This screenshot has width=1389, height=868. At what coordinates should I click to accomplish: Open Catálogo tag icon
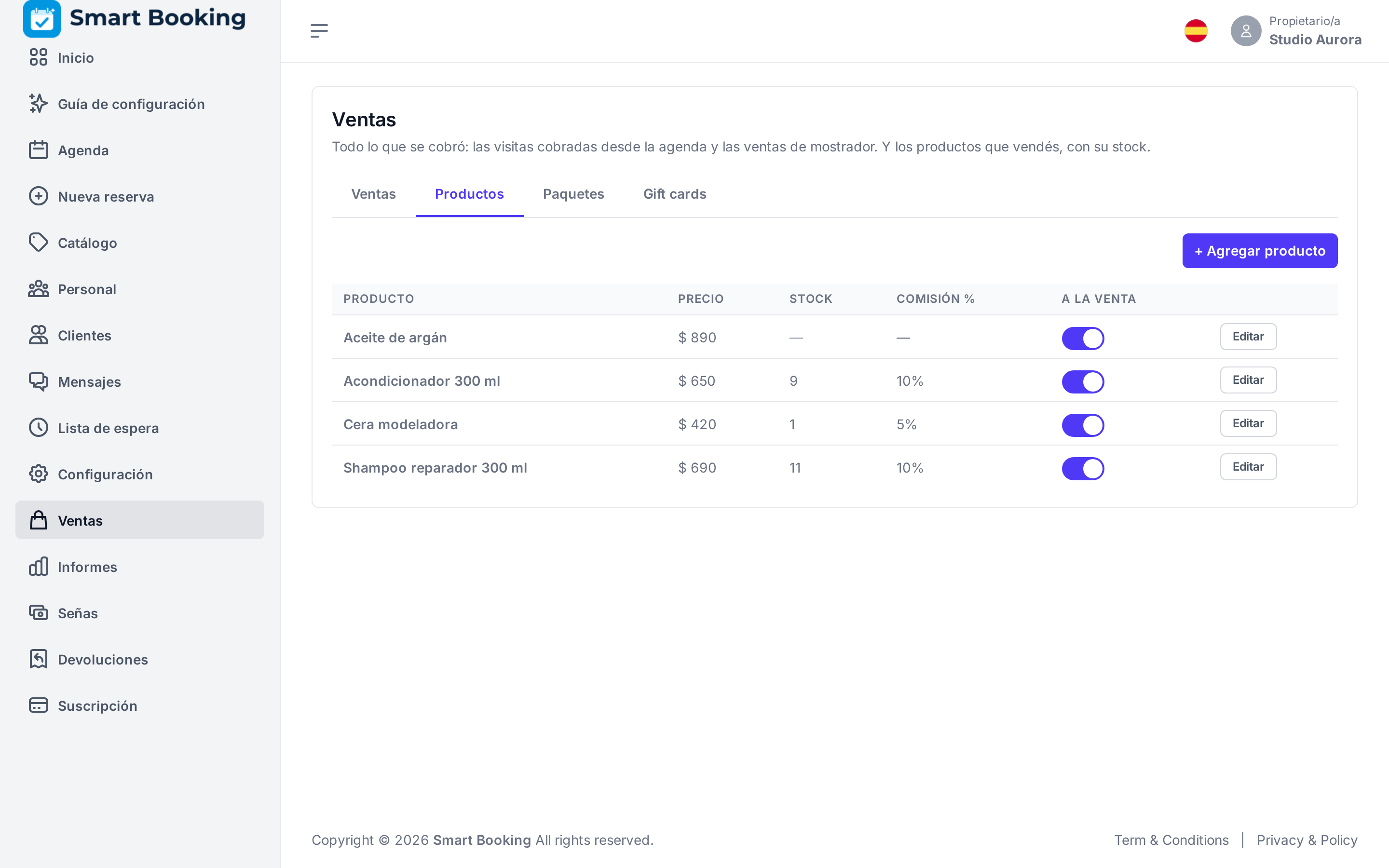point(39,243)
